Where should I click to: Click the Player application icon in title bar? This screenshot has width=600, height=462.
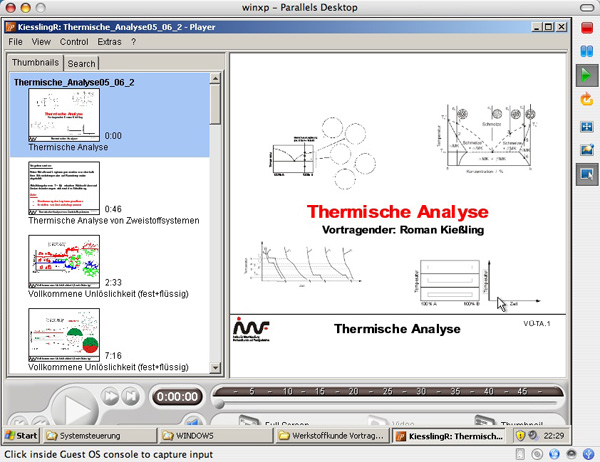[x=11, y=27]
